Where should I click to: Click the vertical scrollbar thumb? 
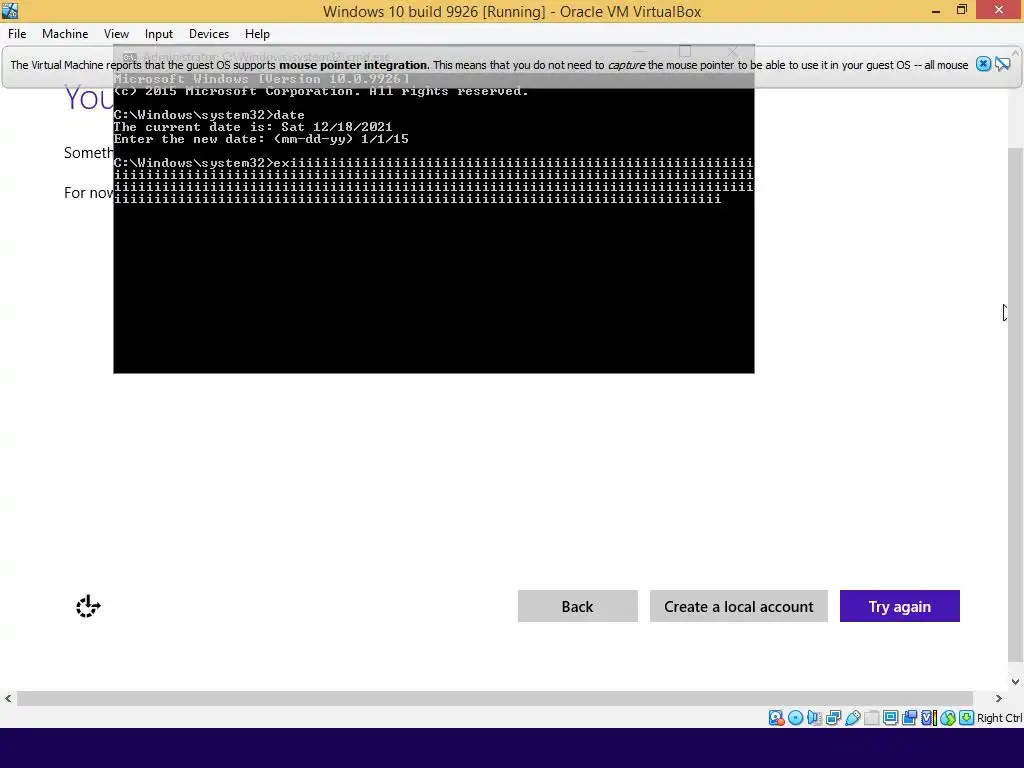click(x=1016, y=405)
